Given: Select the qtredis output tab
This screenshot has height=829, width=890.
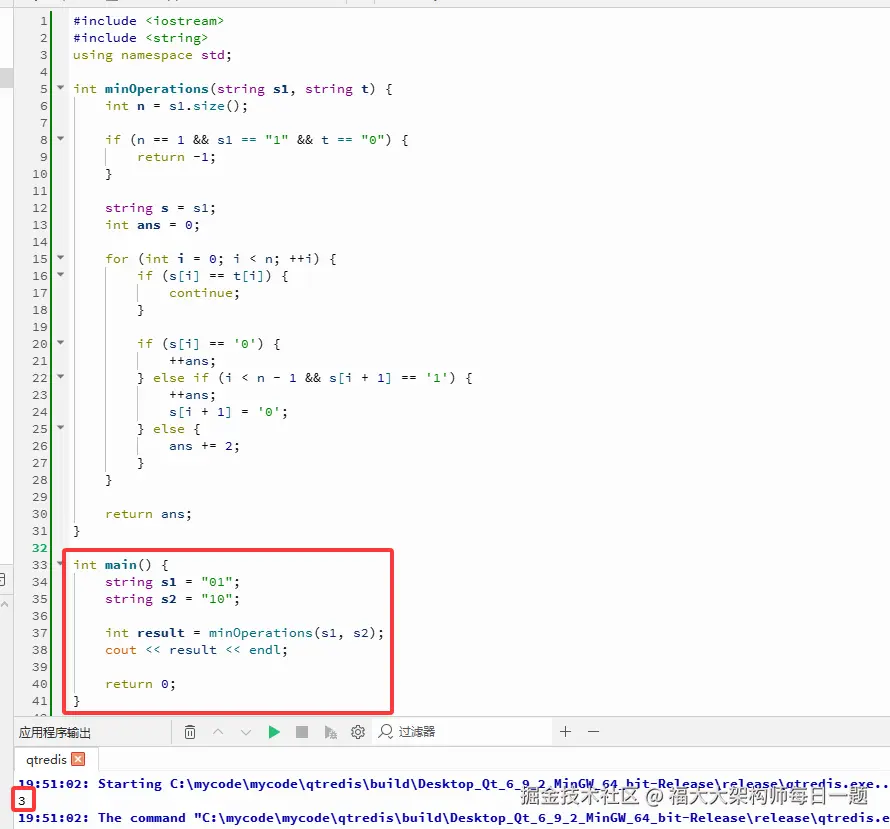Looking at the screenshot, I should point(47,759).
